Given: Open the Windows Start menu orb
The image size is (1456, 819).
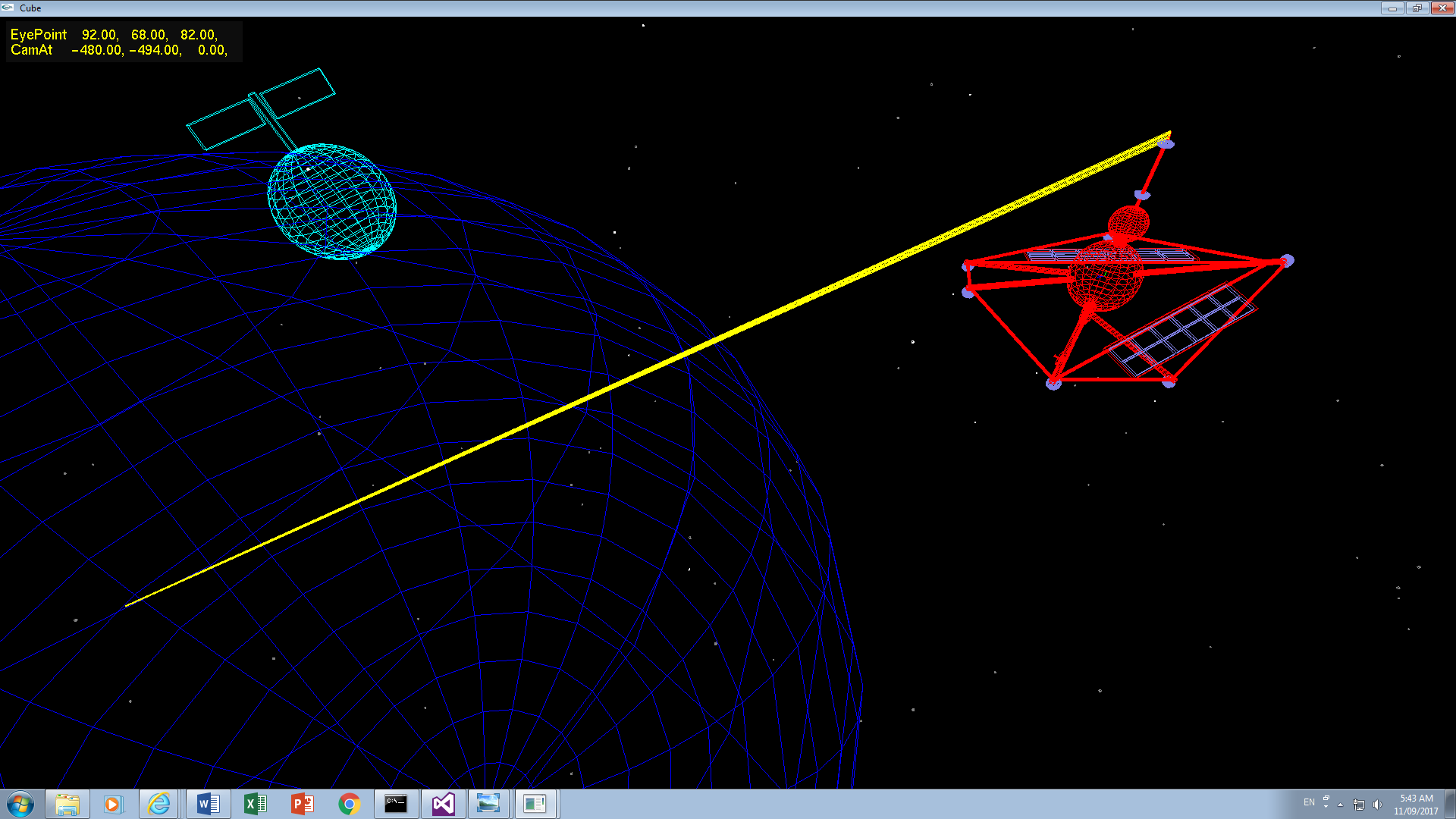Looking at the screenshot, I should (x=20, y=804).
